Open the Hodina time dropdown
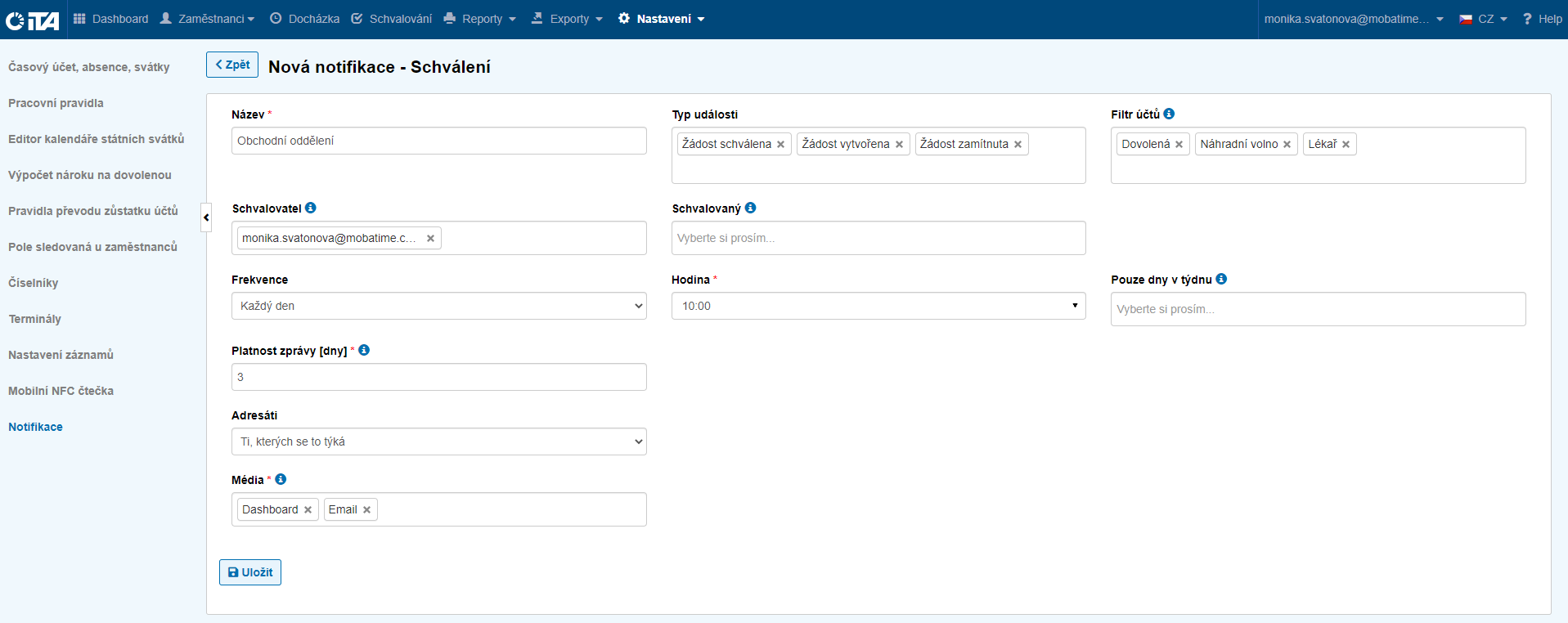This screenshot has width=1568, height=623. 878,306
